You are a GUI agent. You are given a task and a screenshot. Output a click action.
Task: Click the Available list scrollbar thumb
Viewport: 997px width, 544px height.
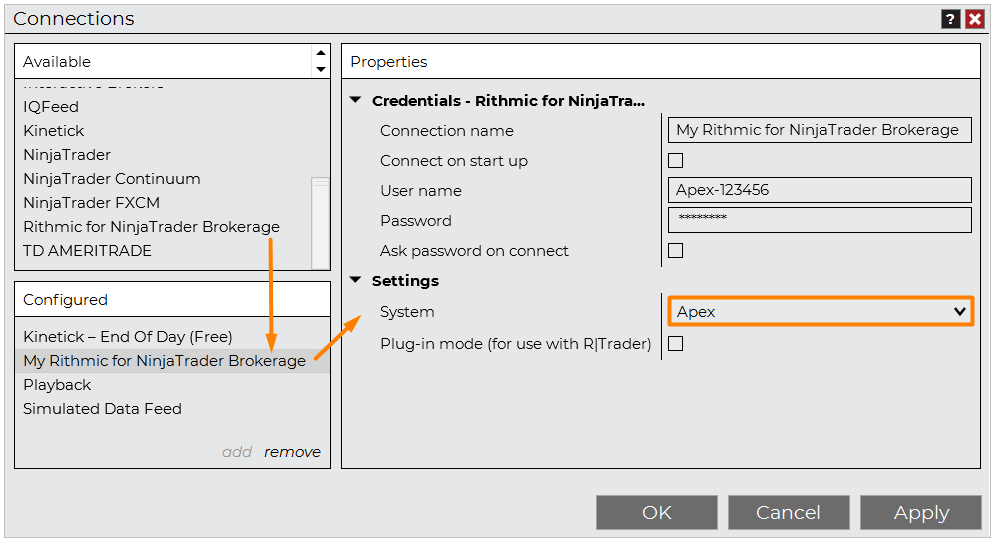(x=320, y=222)
